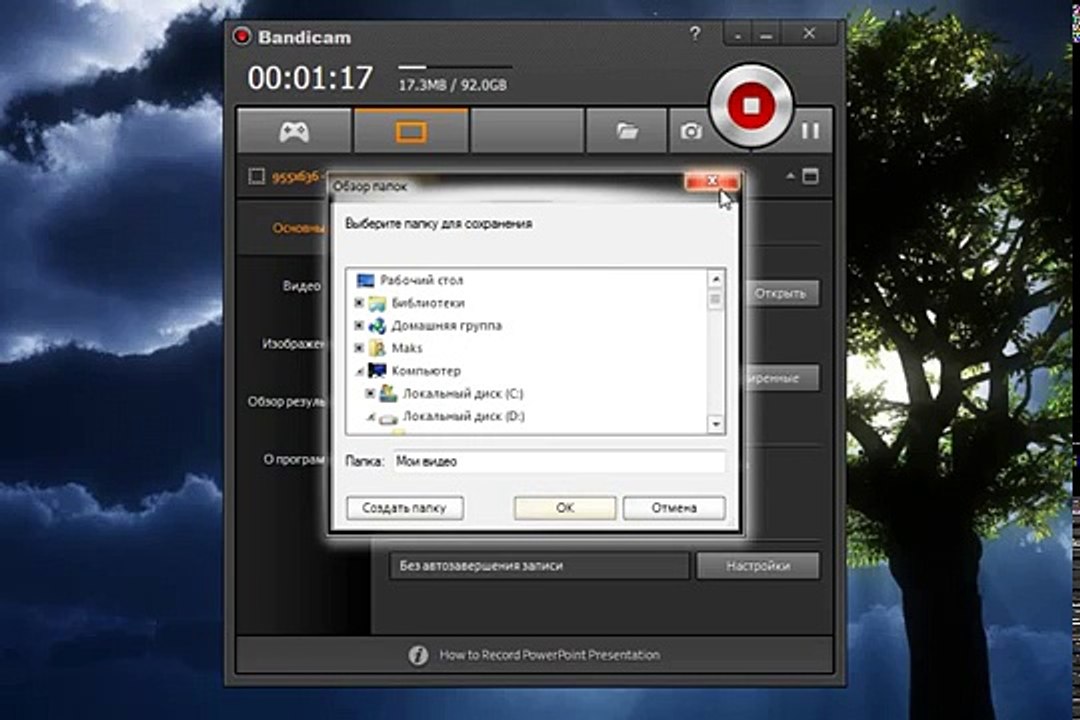Click folder tree scrollbar up arrow
The image size is (1080, 720).
coord(716,279)
